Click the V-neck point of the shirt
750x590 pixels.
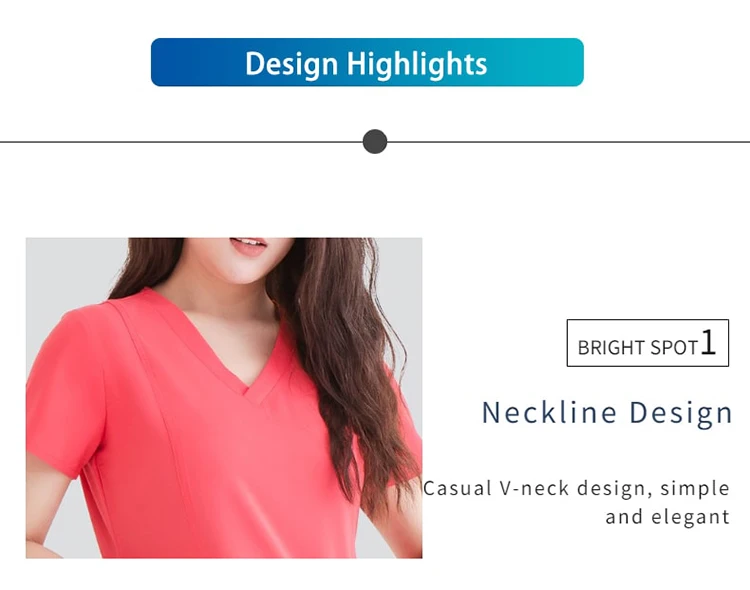click(247, 390)
